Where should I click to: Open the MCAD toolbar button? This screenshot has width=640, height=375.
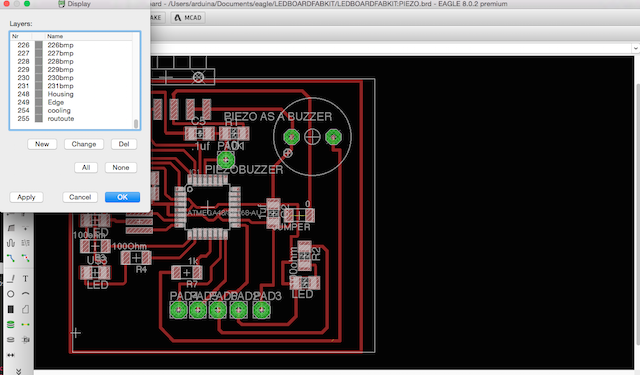click(188, 18)
